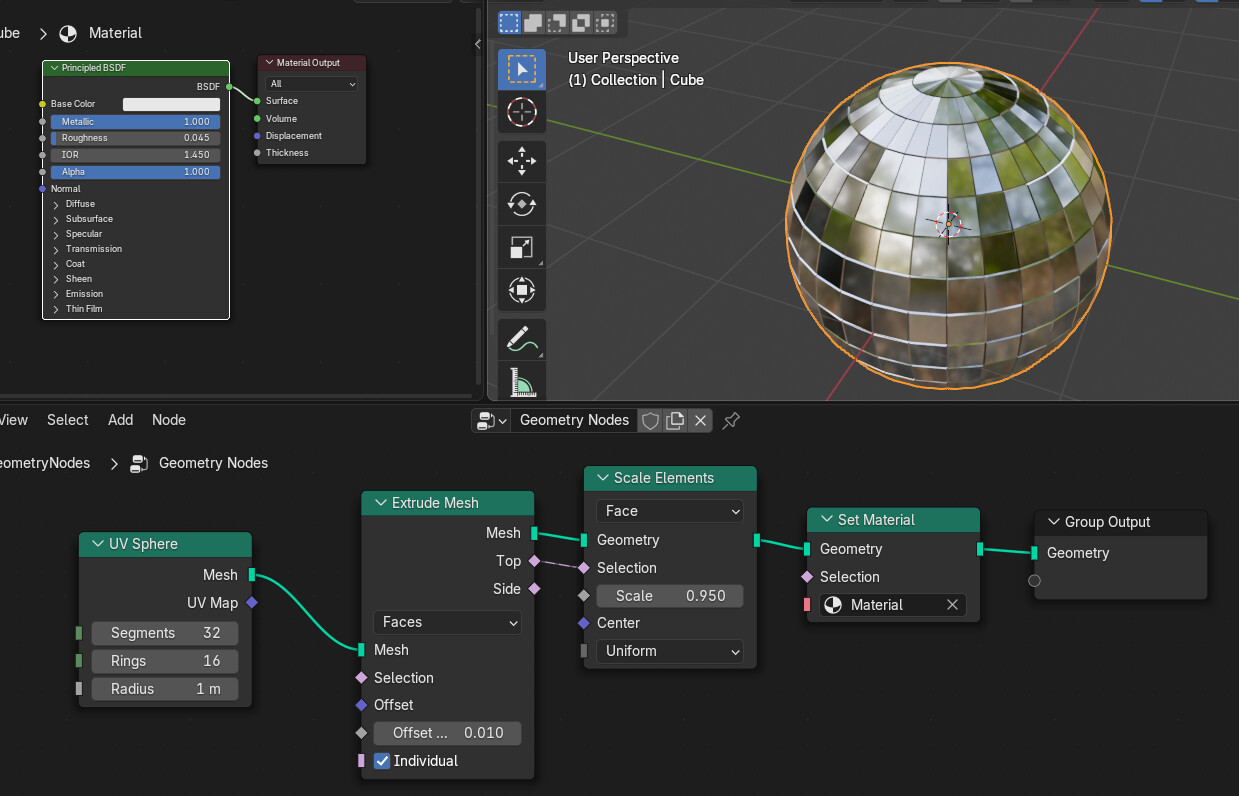The width and height of the screenshot is (1239, 796).
Task: Toggle fake user shield for Geometry Nodes
Action: [x=650, y=420]
